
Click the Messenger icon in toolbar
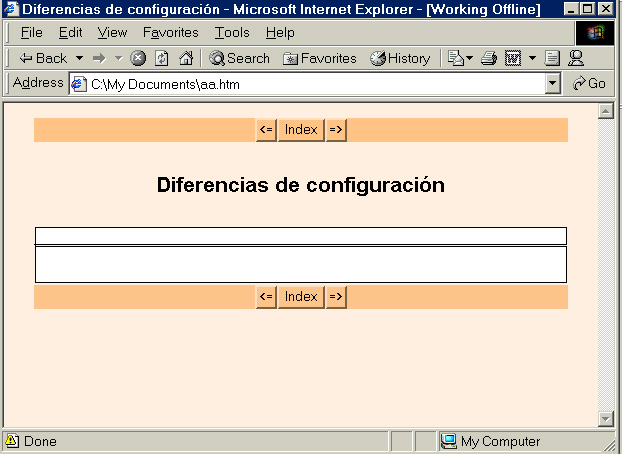(576, 58)
